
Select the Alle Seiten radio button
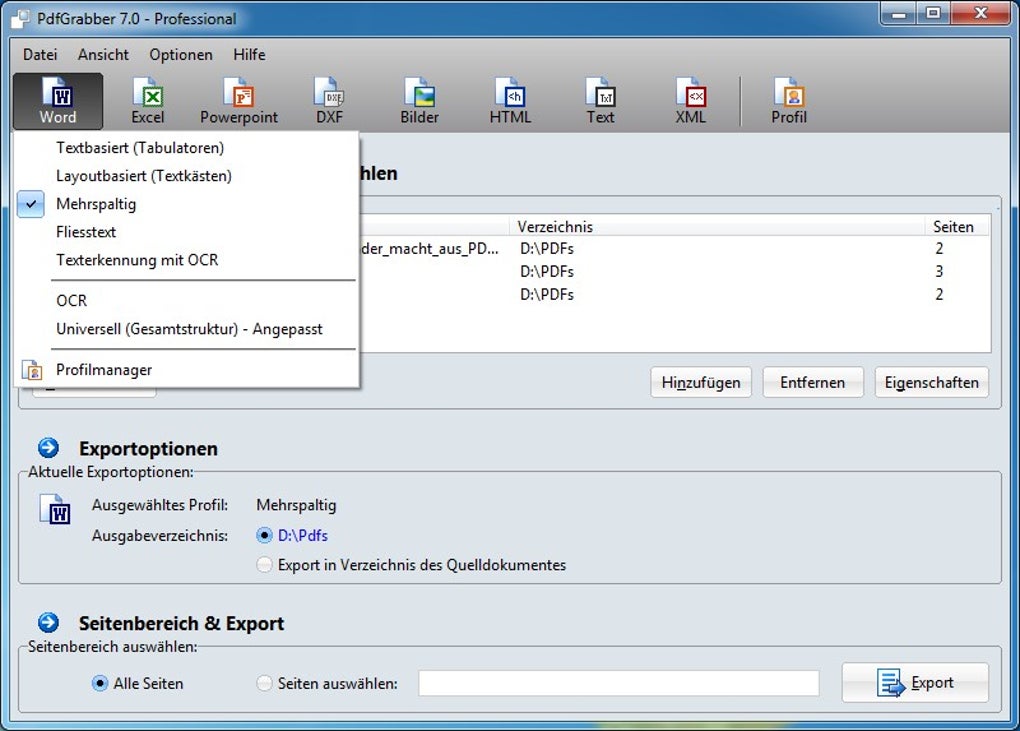(100, 684)
